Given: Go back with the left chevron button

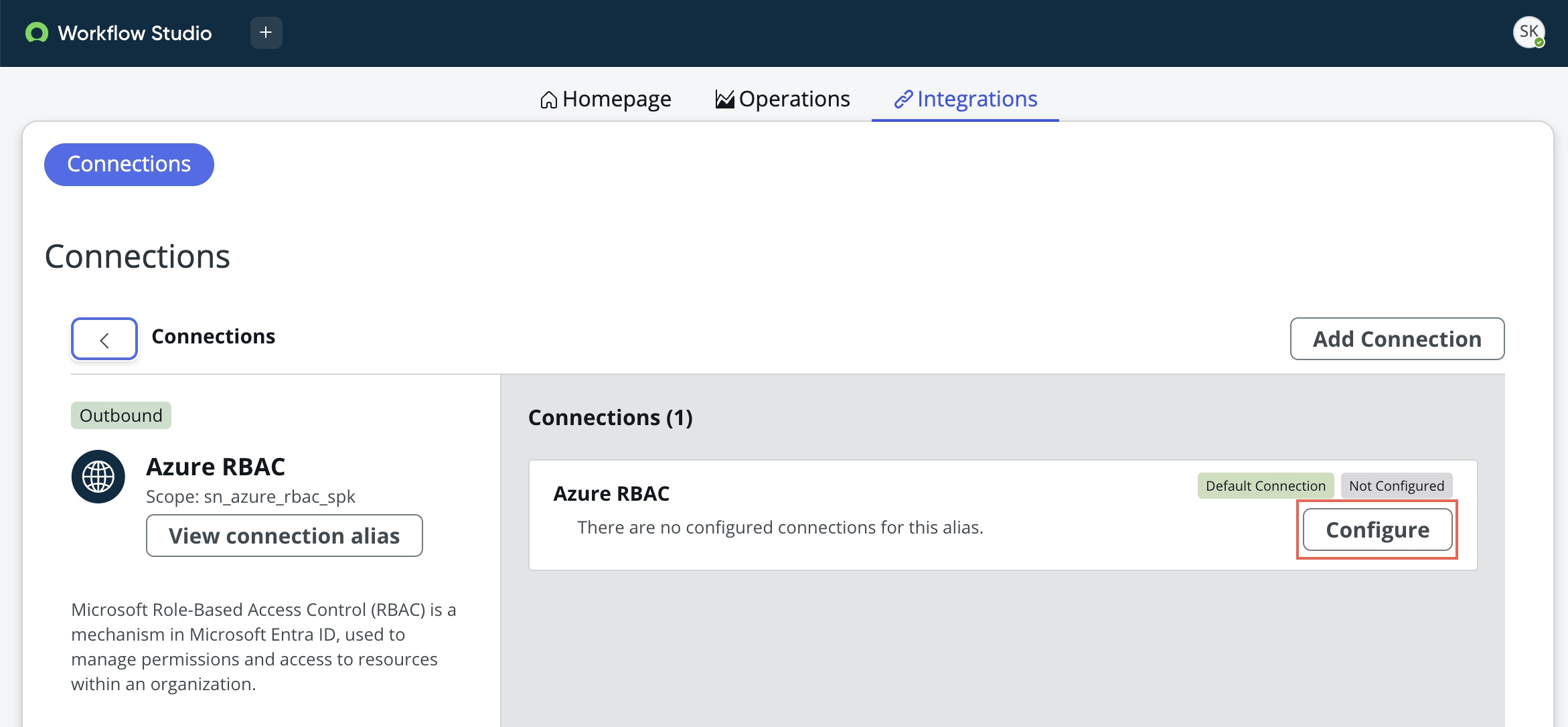Looking at the screenshot, I should click(x=104, y=339).
